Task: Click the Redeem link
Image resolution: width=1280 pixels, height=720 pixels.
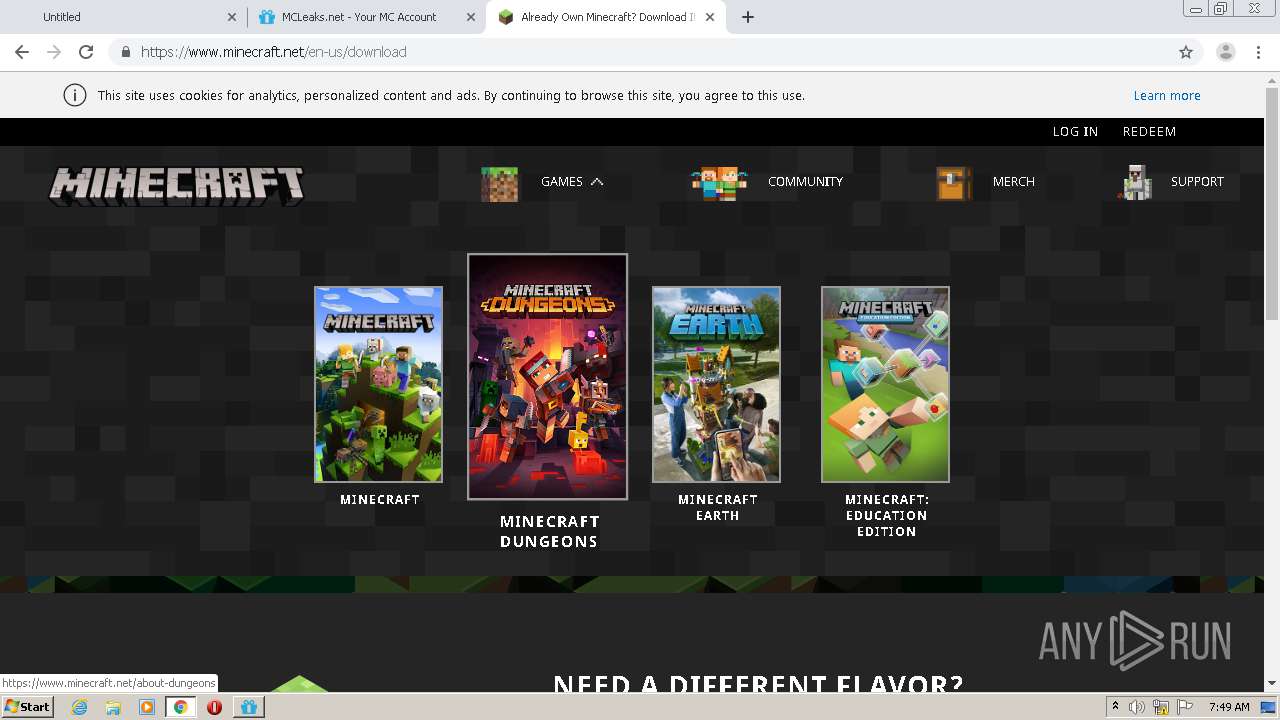Action: pos(1149,132)
